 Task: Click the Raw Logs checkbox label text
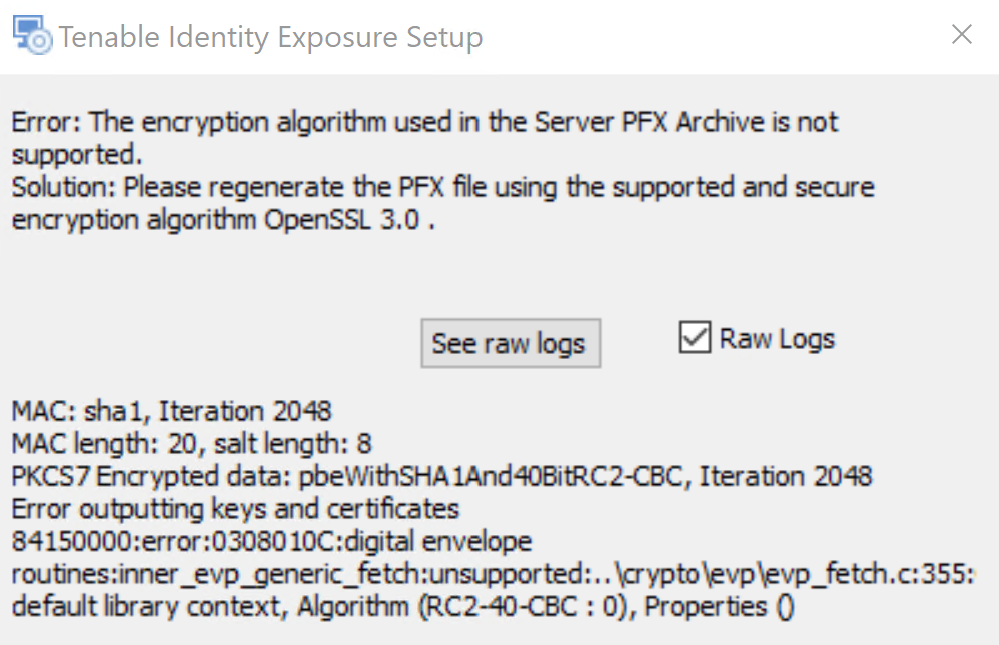[777, 338]
